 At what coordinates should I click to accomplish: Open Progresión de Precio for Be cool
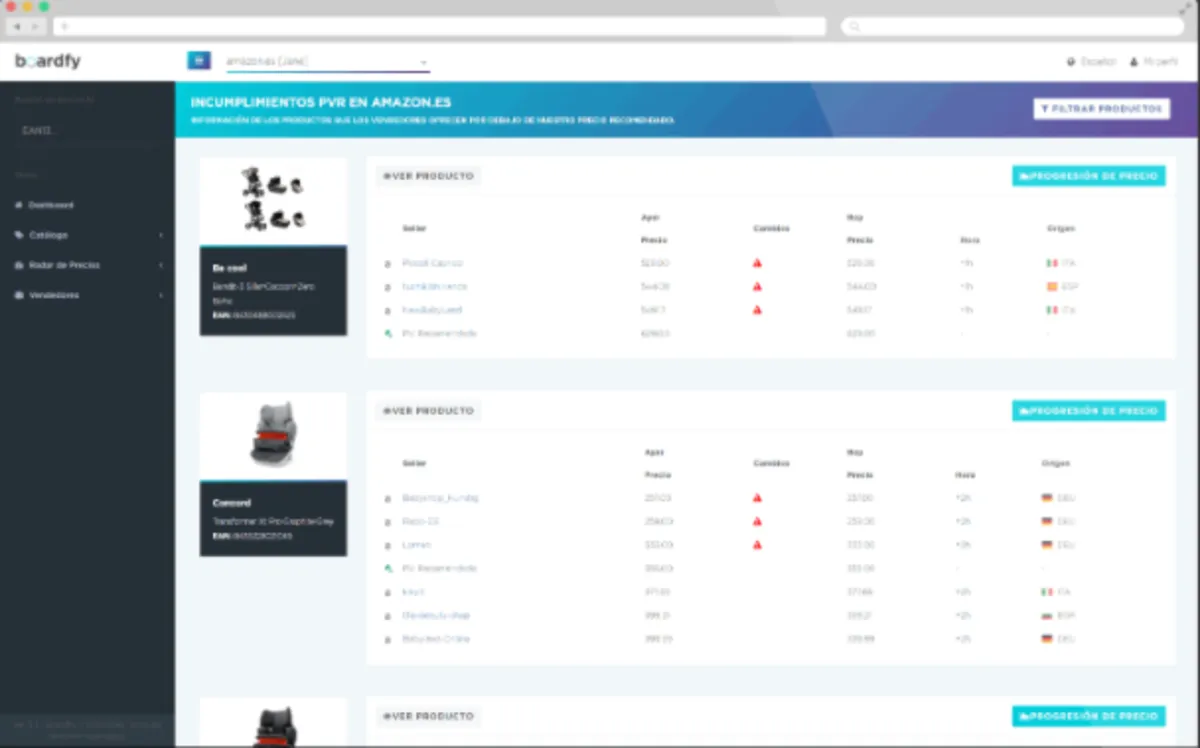tap(1088, 176)
